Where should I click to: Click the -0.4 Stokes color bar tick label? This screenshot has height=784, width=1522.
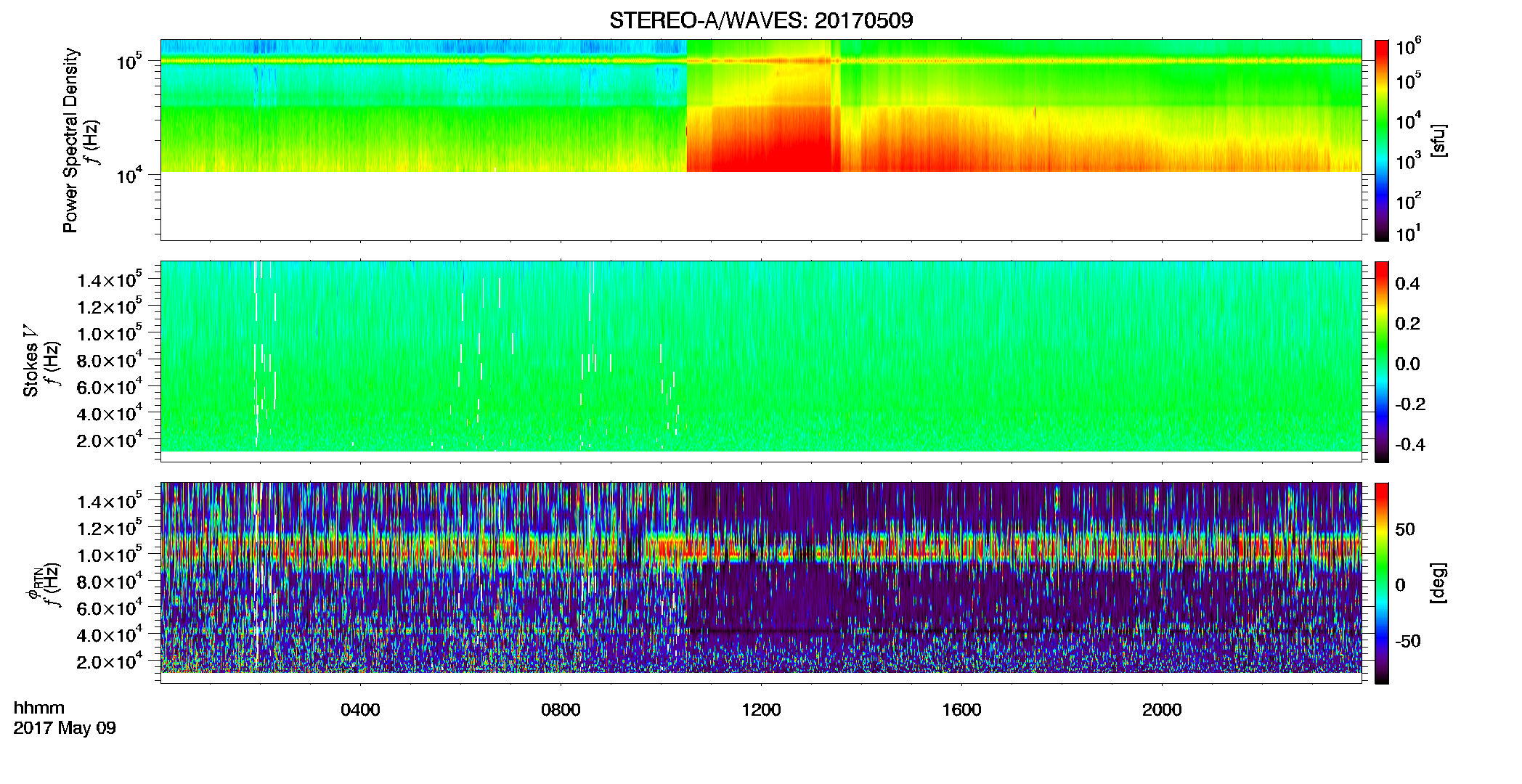(x=1410, y=444)
